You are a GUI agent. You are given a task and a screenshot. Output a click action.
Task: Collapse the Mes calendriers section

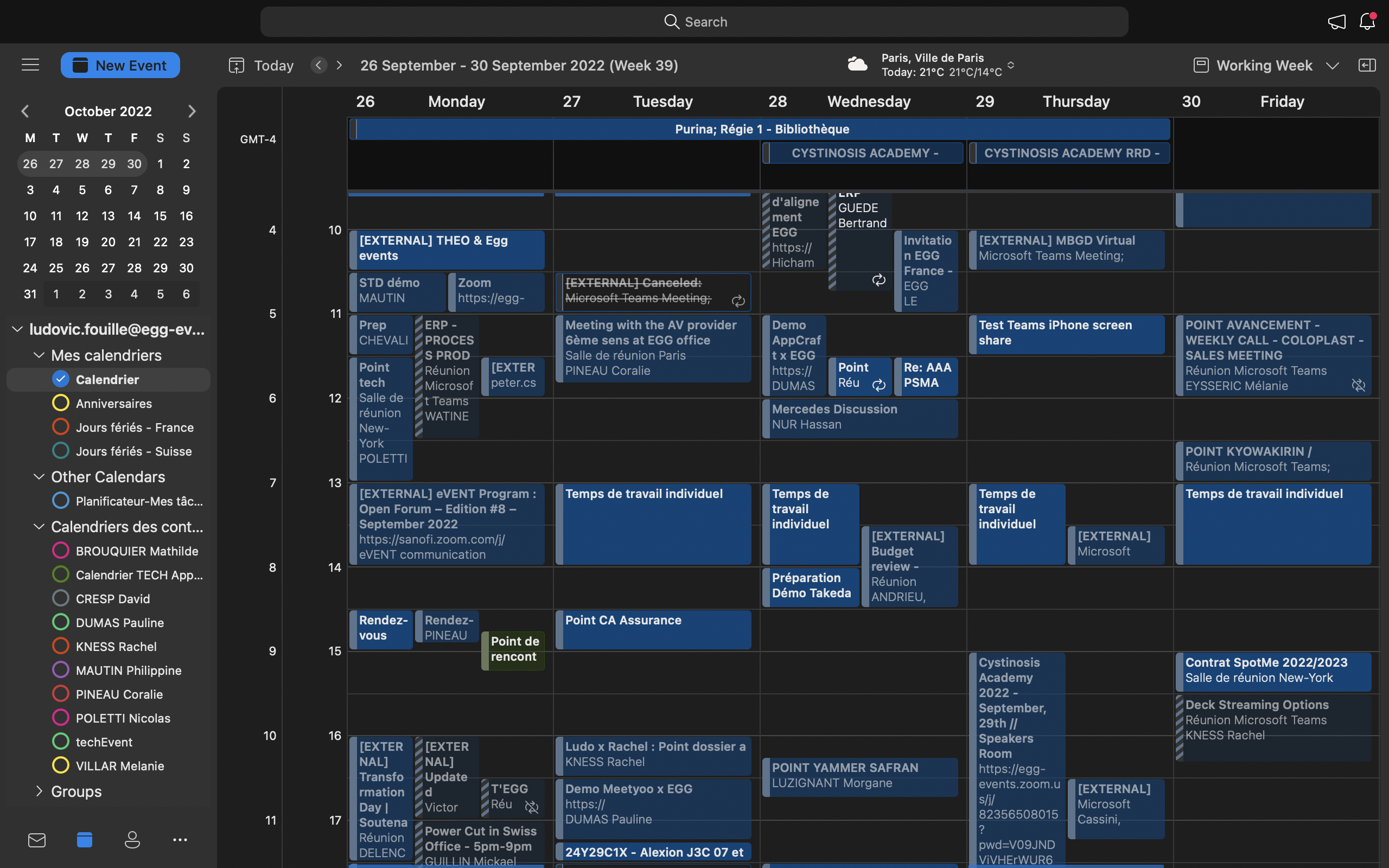(39, 355)
